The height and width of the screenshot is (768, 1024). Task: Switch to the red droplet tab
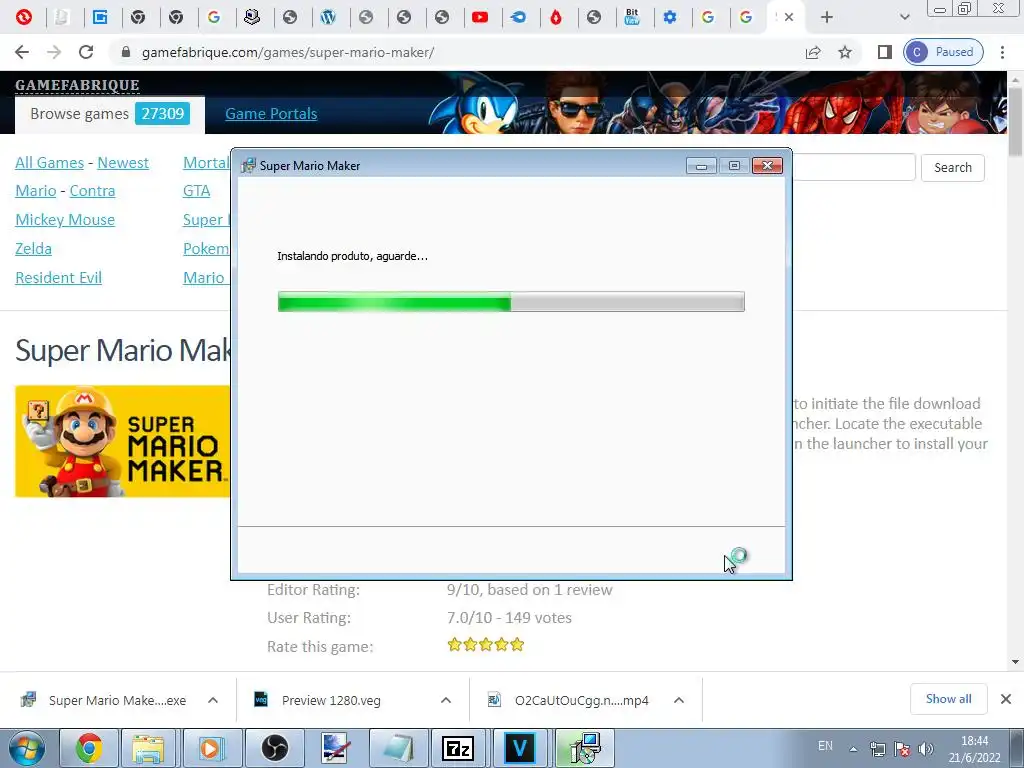(556, 18)
